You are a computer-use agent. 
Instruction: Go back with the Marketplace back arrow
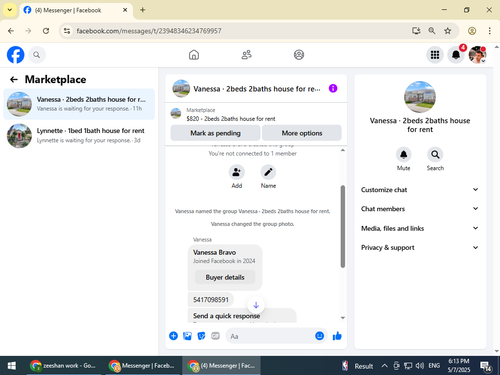tap(14, 79)
